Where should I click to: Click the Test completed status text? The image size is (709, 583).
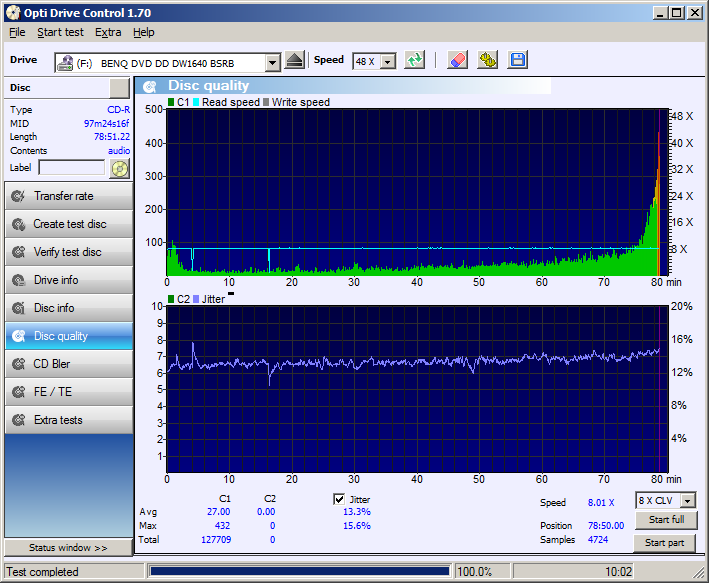(x=43, y=572)
